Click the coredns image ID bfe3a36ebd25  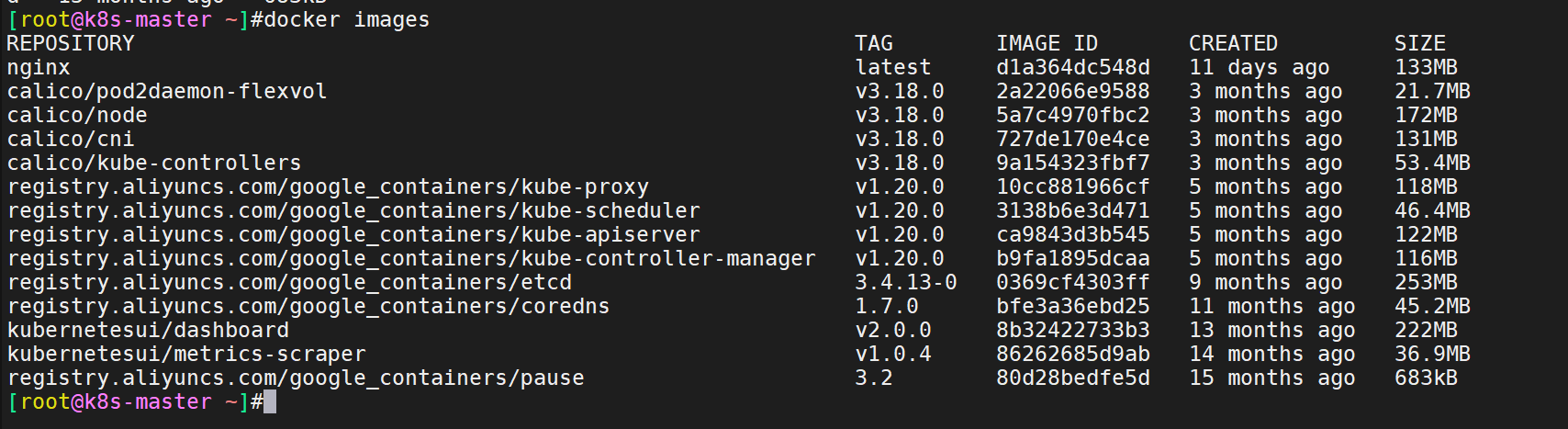coord(1073,307)
